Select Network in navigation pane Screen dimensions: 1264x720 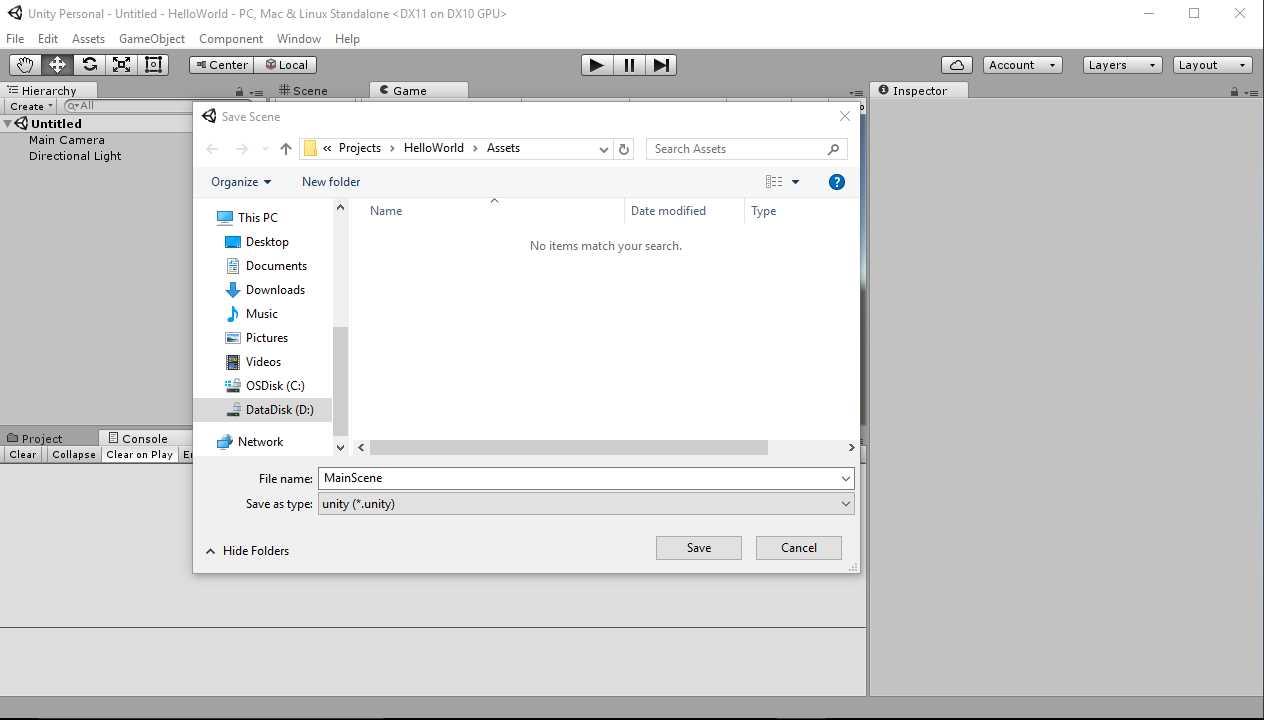(x=260, y=442)
